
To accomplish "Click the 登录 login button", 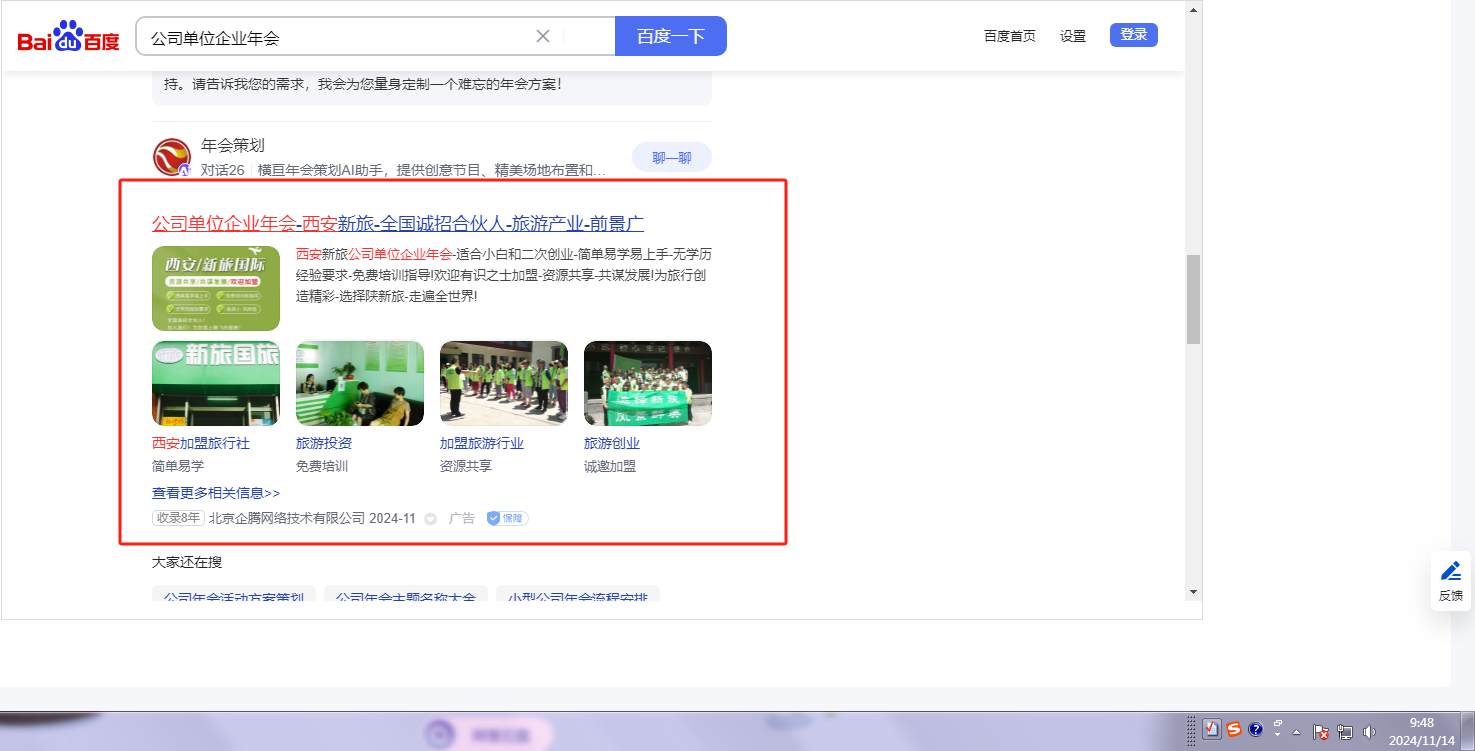I will 1134,35.
